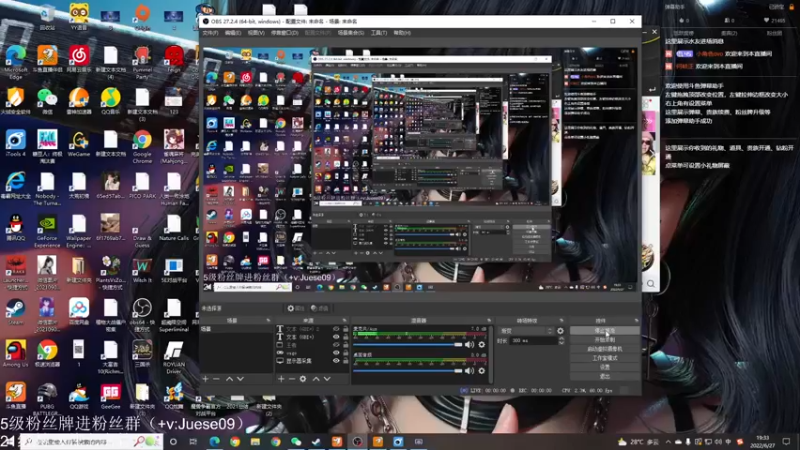Add a new scene with the plus icon

click(x=206, y=379)
